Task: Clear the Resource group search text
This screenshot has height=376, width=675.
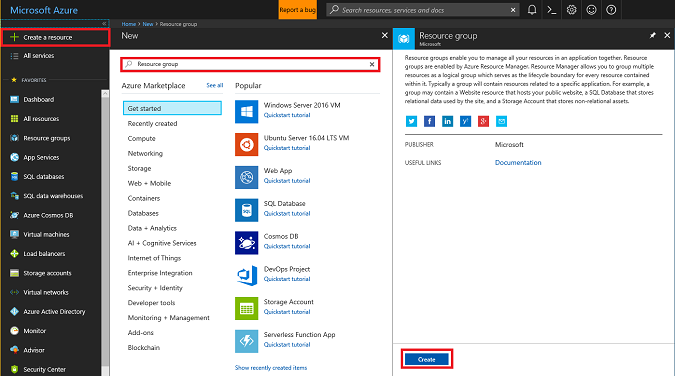Action: [x=372, y=64]
